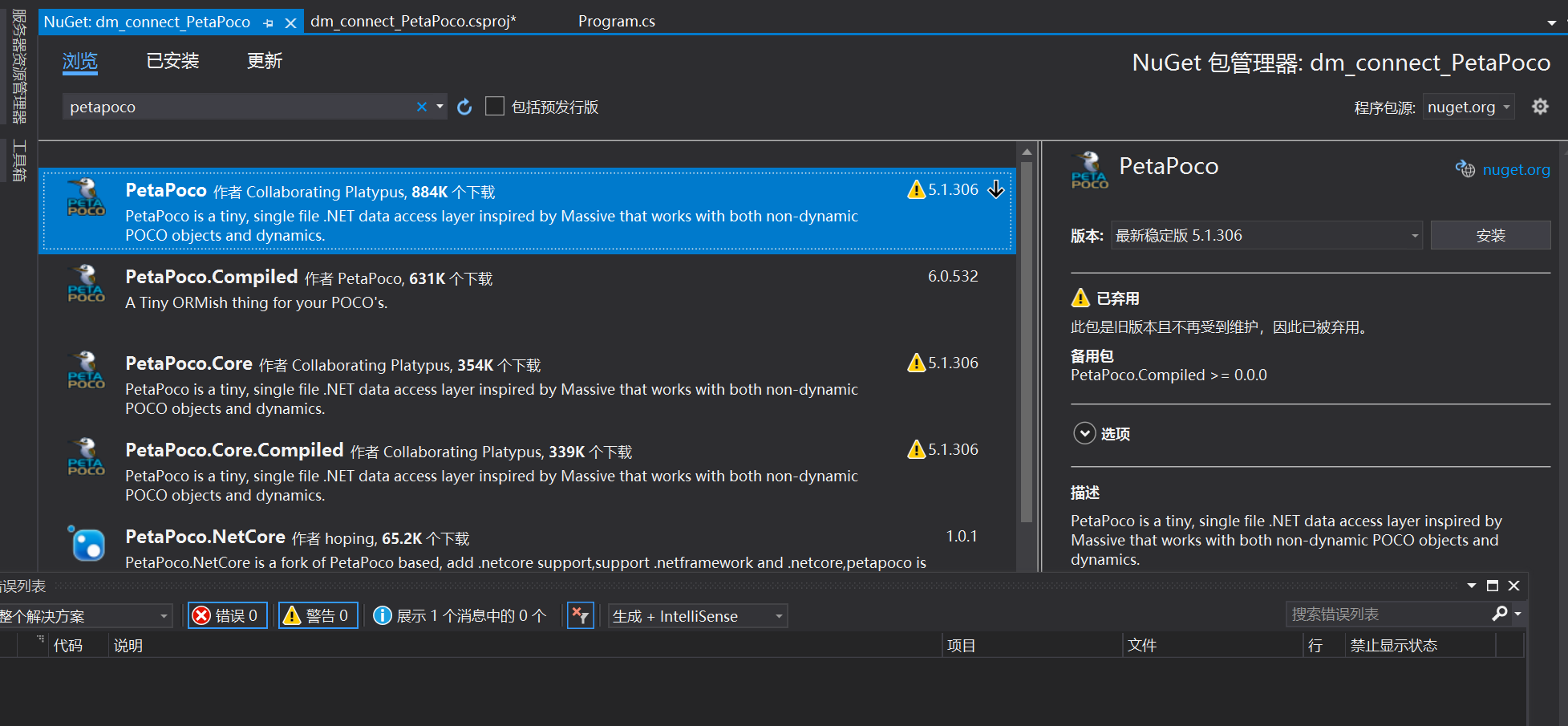Screen dimensions: 1568x726
Task: Click the Install button
Action: (1490, 235)
